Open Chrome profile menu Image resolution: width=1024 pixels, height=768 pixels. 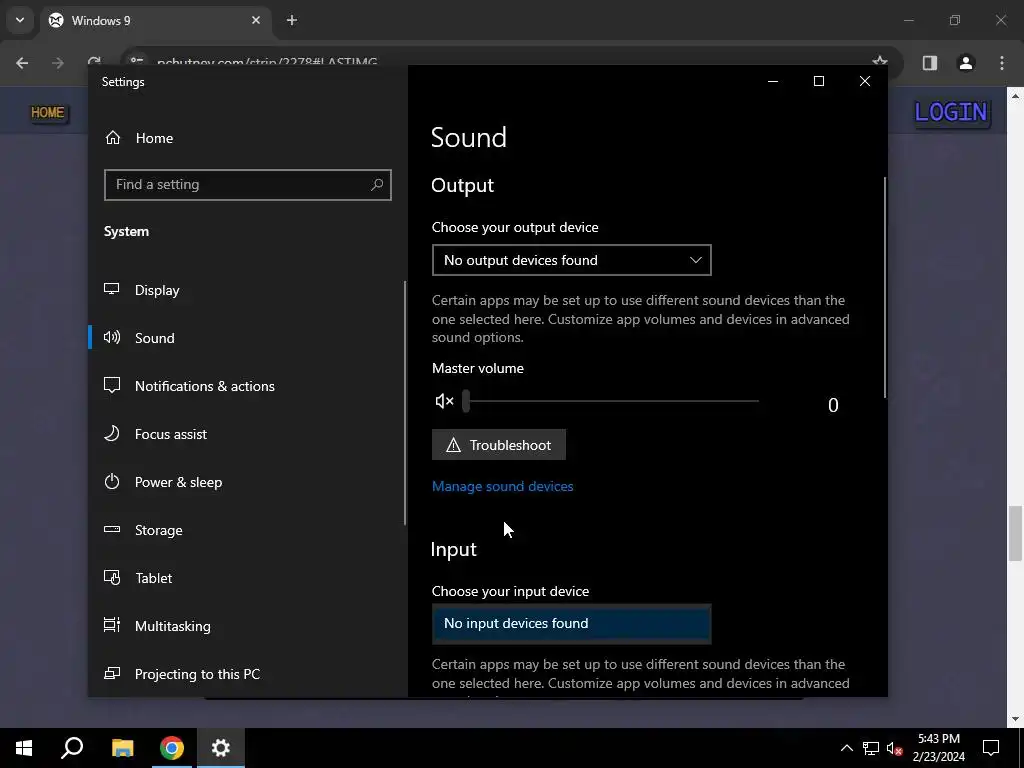coord(966,63)
